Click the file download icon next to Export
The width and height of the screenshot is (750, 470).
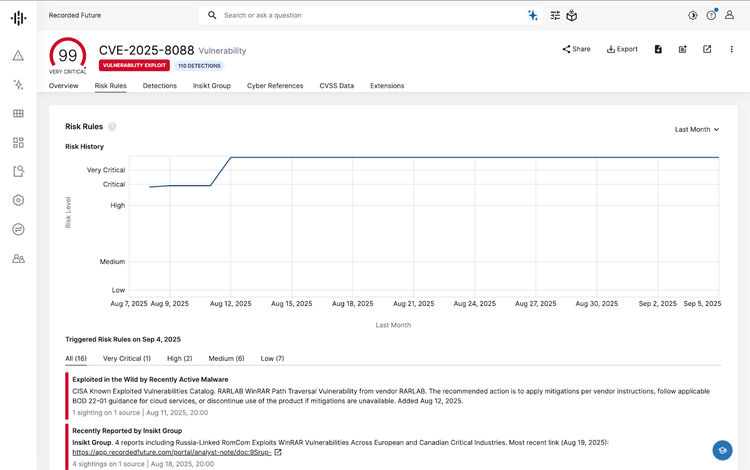(x=658, y=49)
